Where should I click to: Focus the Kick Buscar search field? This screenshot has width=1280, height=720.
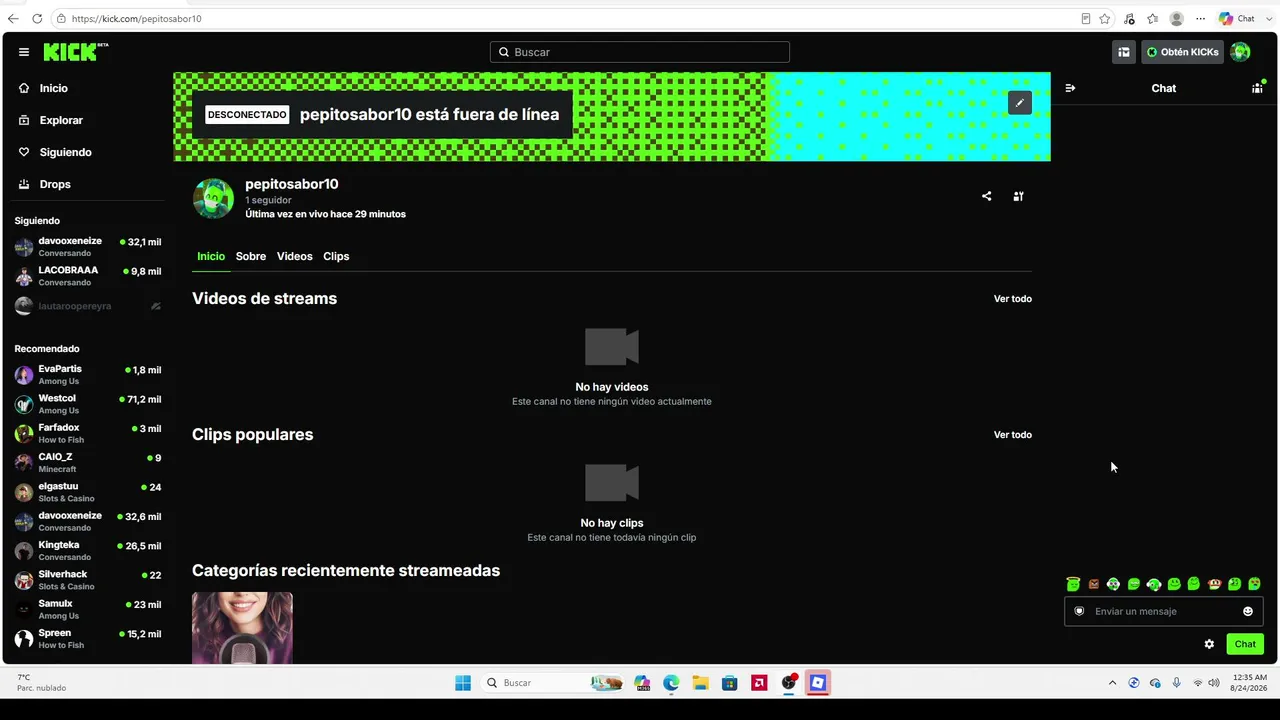(640, 52)
